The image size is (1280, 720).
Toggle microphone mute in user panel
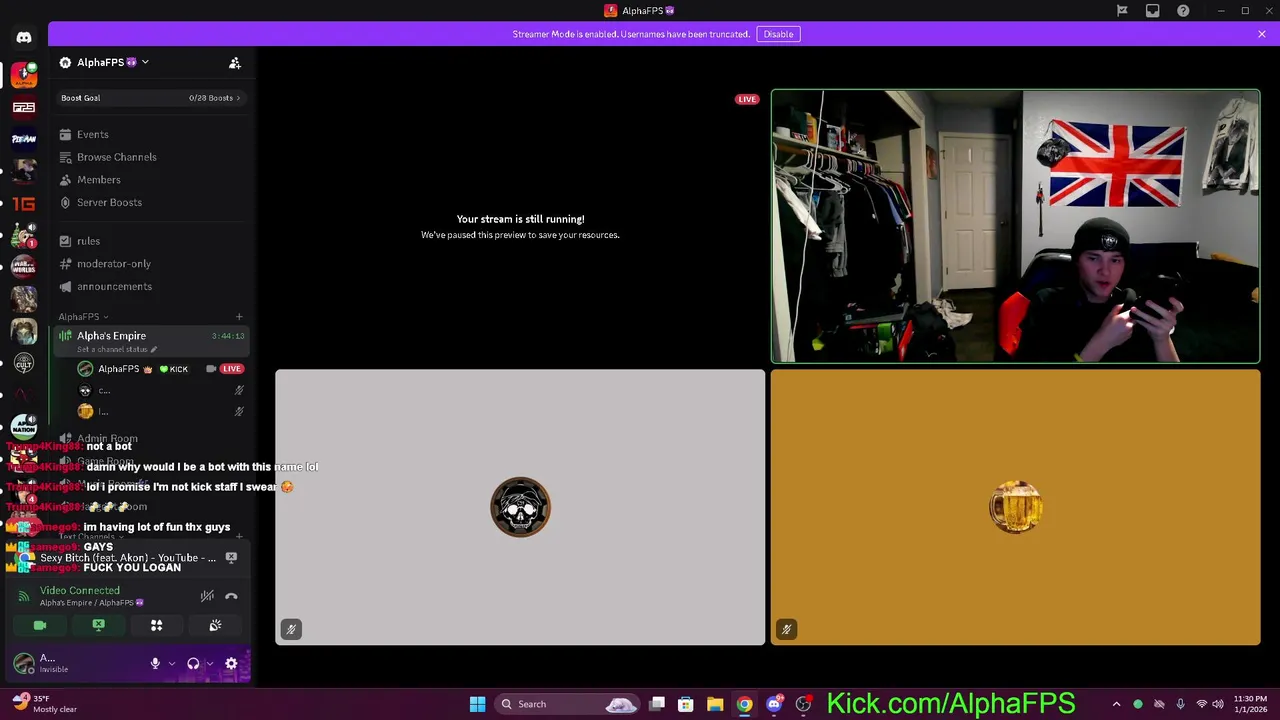pos(155,663)
